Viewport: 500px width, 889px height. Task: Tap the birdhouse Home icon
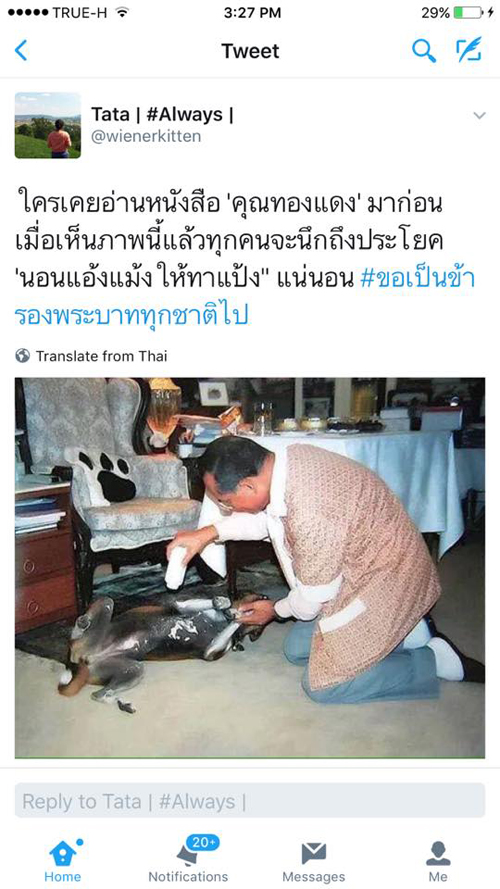[x=63, y=852]
